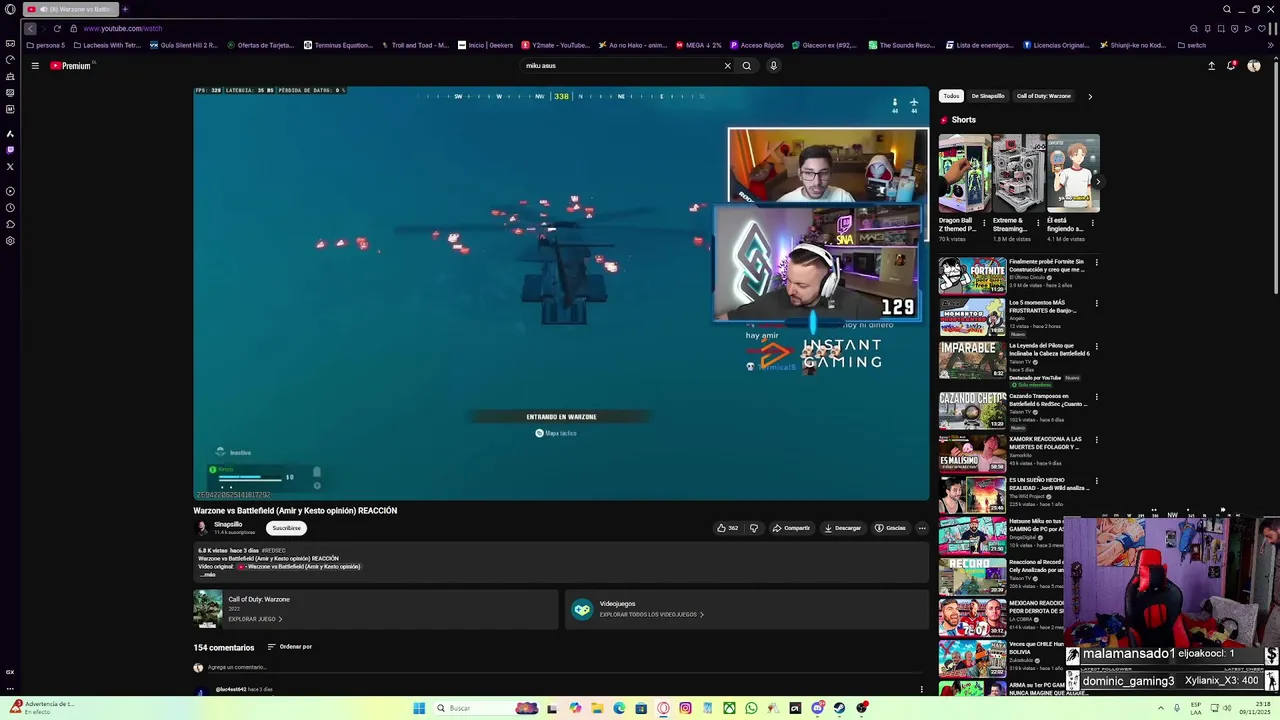Click the Suscribirse button
This screenshot has width=1280, height=720.
point(286,528)
